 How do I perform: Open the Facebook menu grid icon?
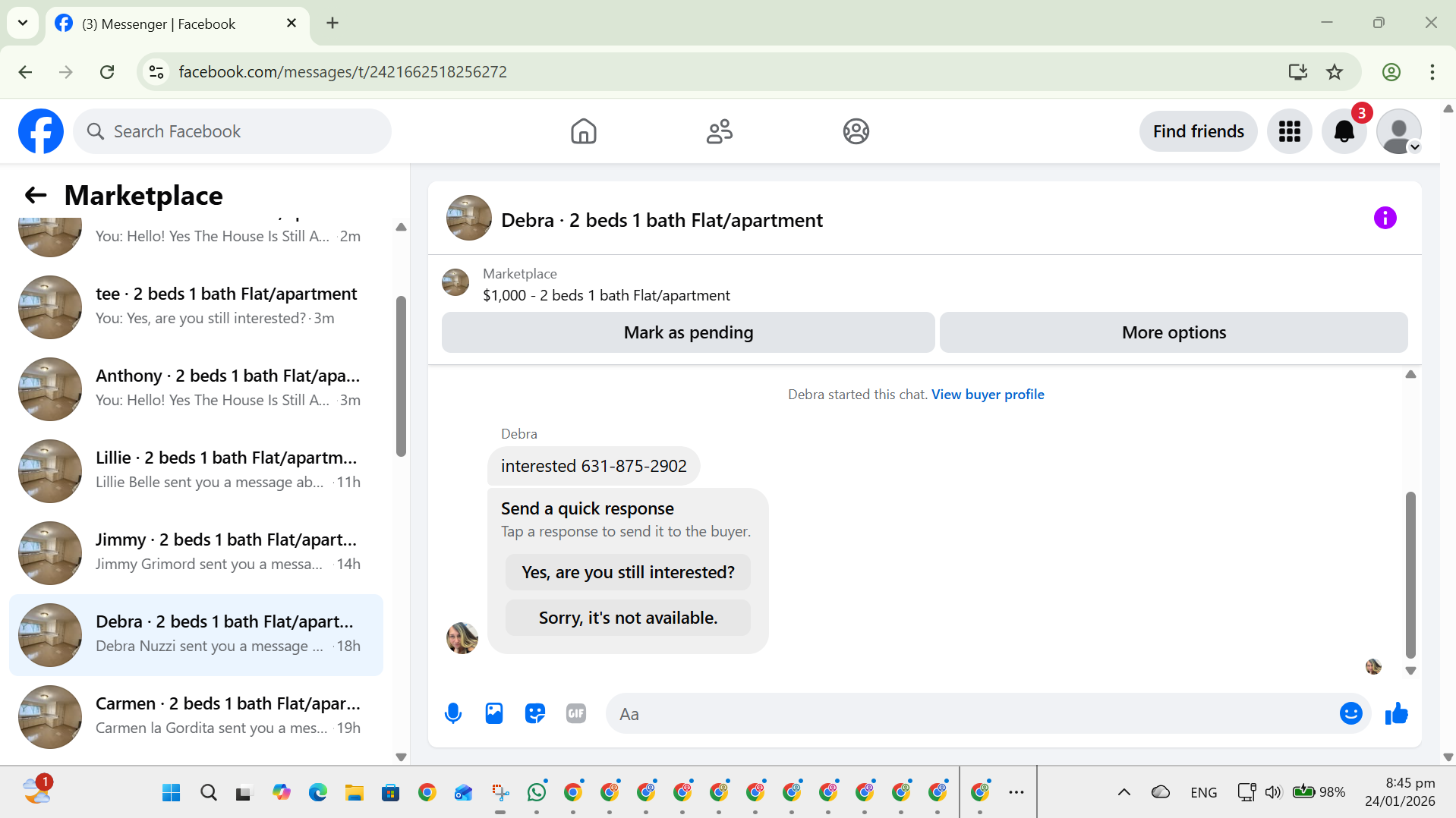pos(1289,131)
